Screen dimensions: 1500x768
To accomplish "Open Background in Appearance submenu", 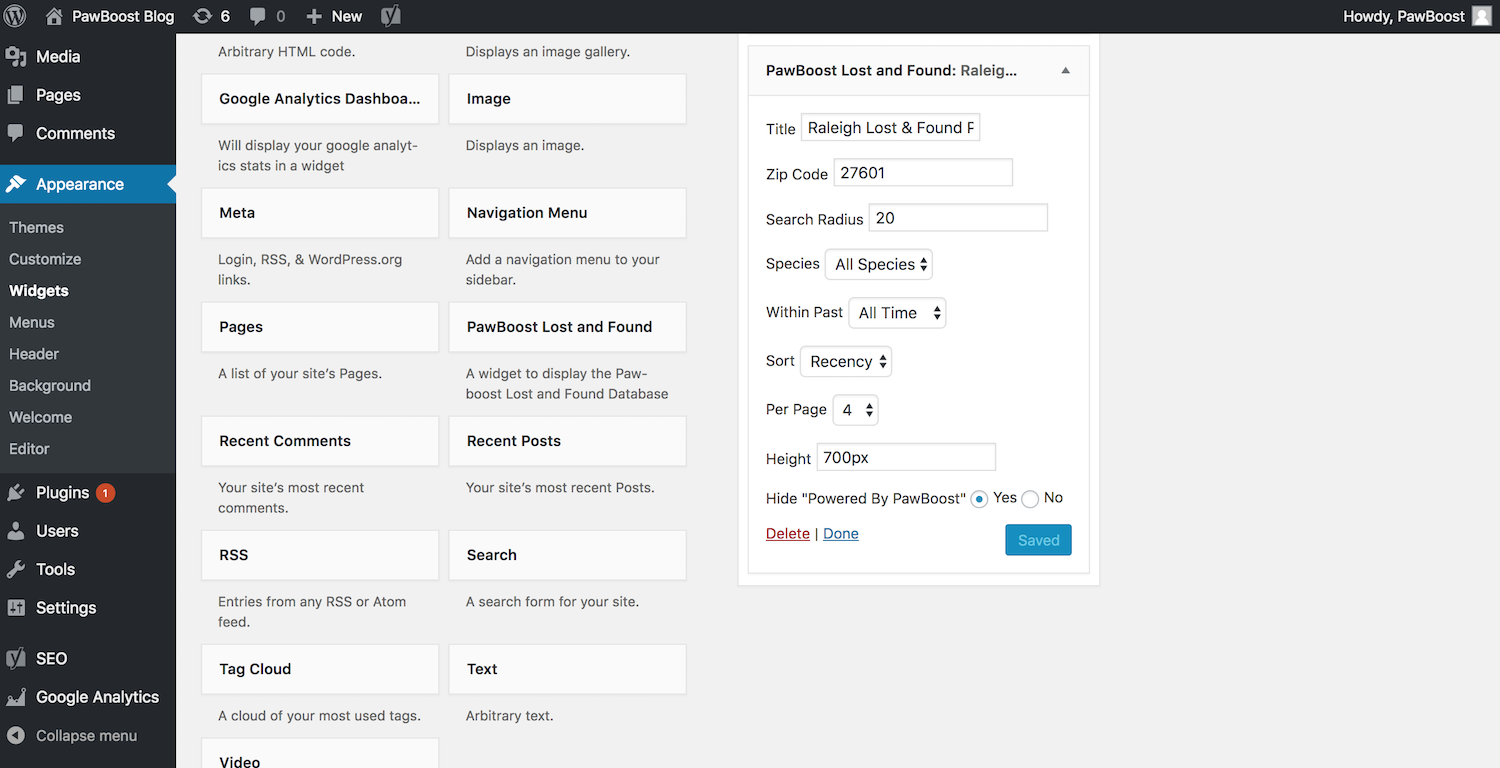I will (x=50, y=385).
